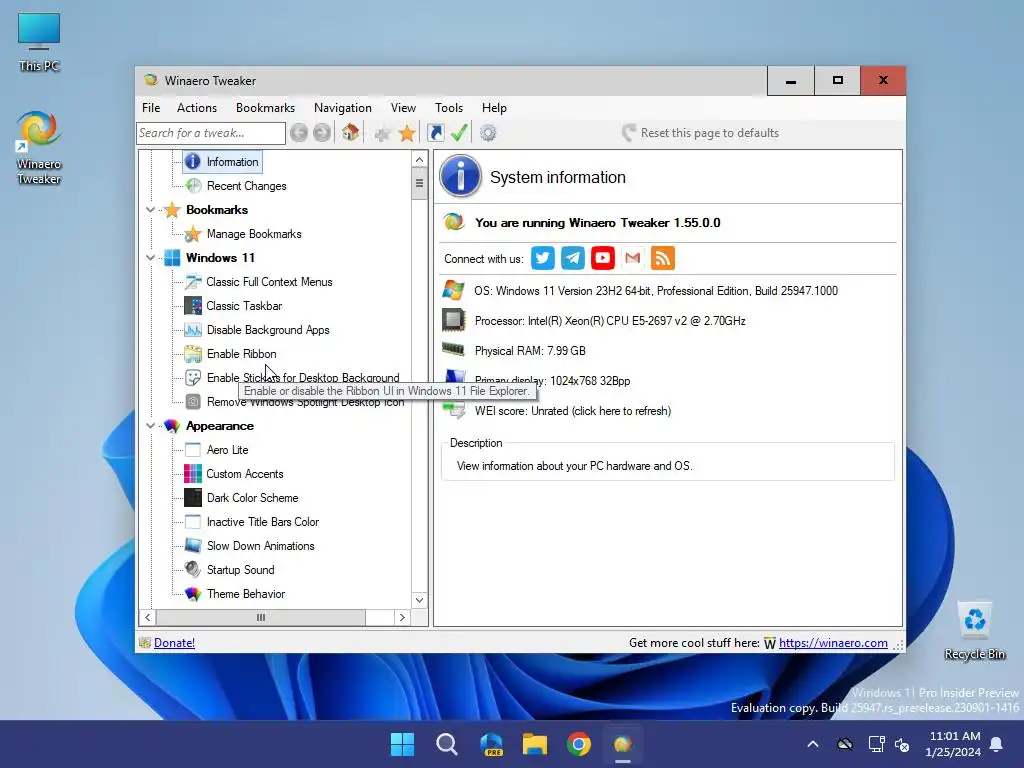Open the Help menu
Image resolution: width=1024 pixels, height=768 pixels.
point(494,108)
